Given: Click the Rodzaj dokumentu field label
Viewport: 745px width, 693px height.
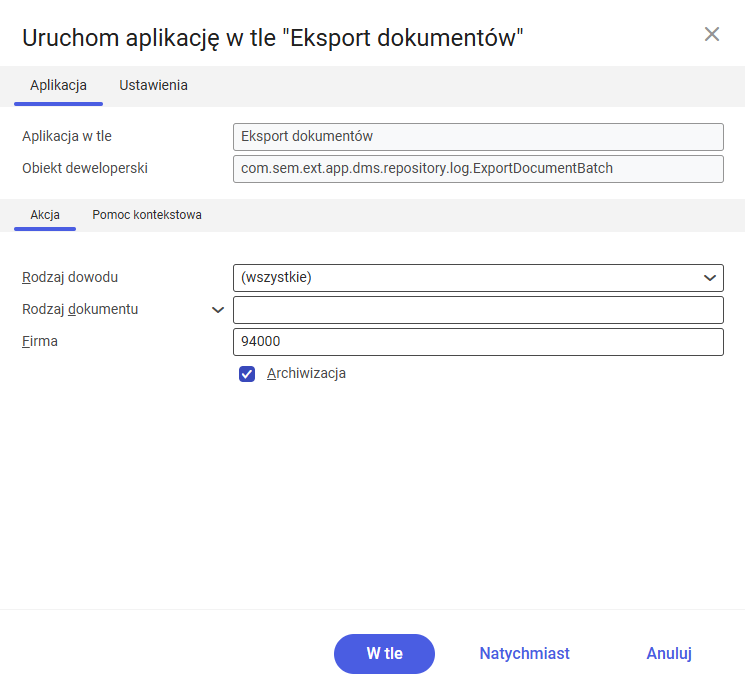Looking at the screenshot, I should pyautogui.click(x=80, y=309).
